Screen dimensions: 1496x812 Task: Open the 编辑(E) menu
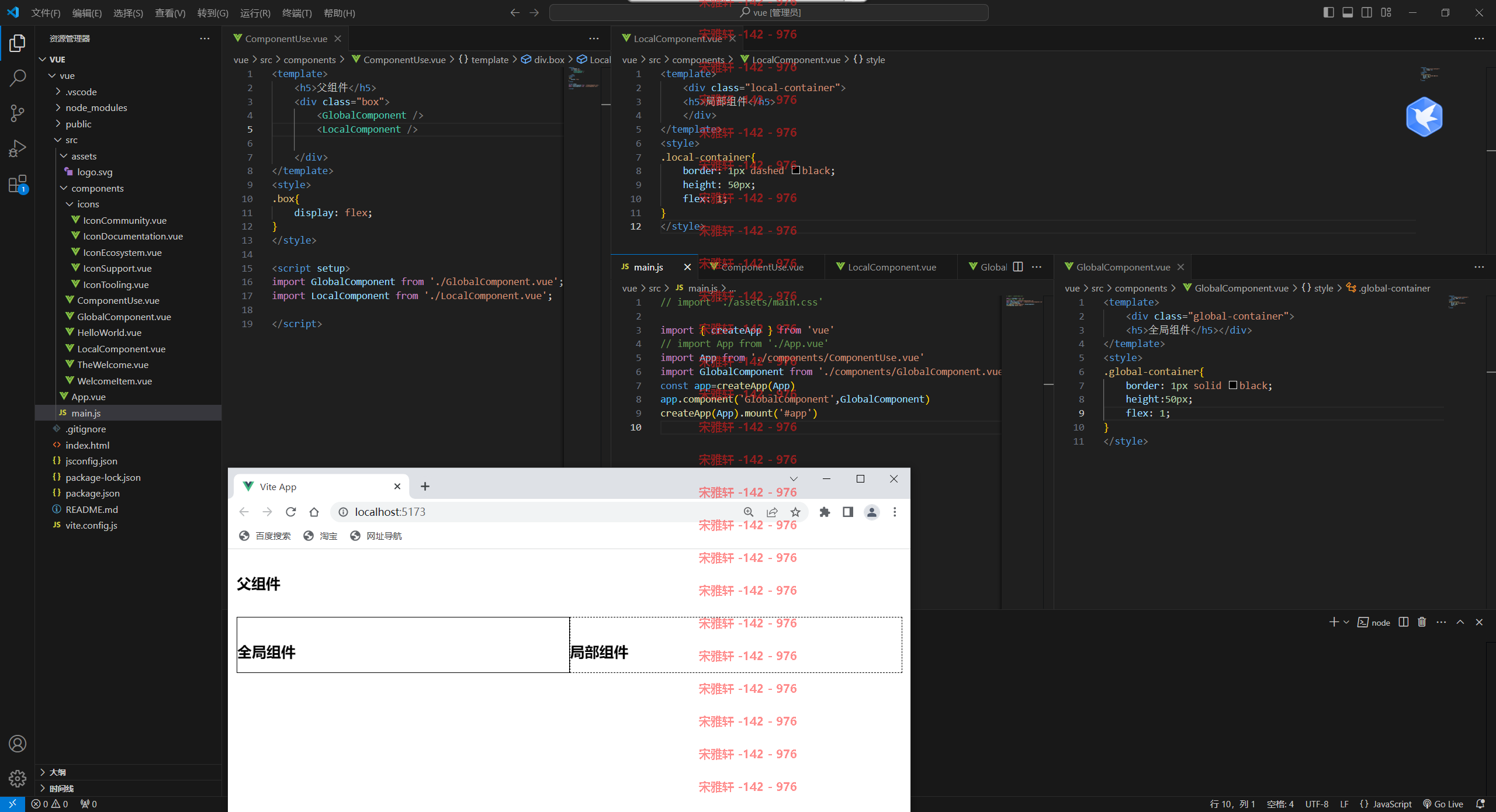[86, 13]
